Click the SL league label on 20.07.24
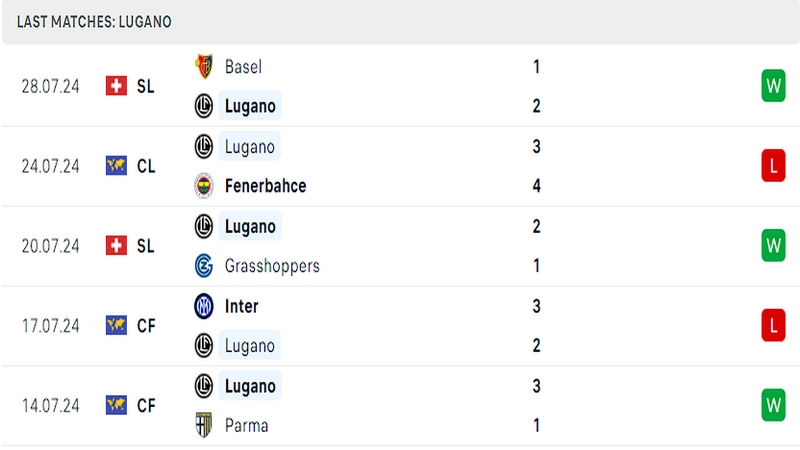The image size is (800, 450). pos(145,246)
